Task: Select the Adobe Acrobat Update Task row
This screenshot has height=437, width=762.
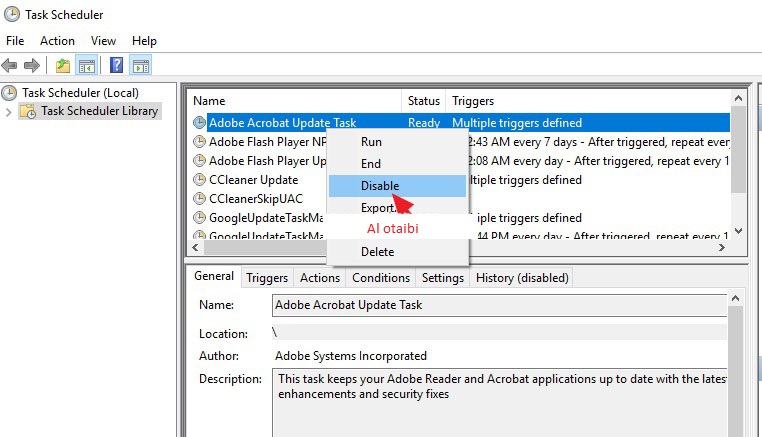Action: (x=459, y=122)
